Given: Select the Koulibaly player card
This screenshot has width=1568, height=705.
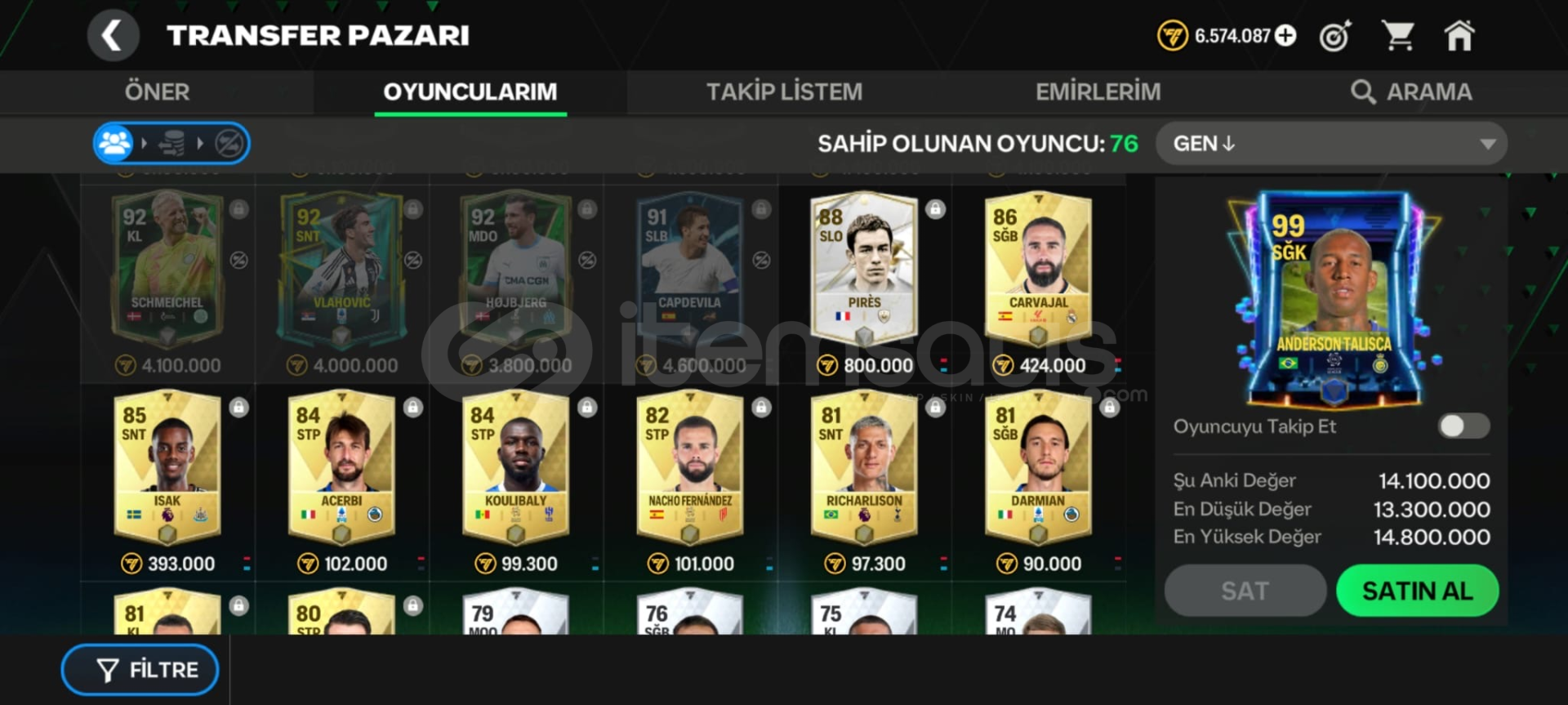Looking at the screenshot, I should click(515, 470).
